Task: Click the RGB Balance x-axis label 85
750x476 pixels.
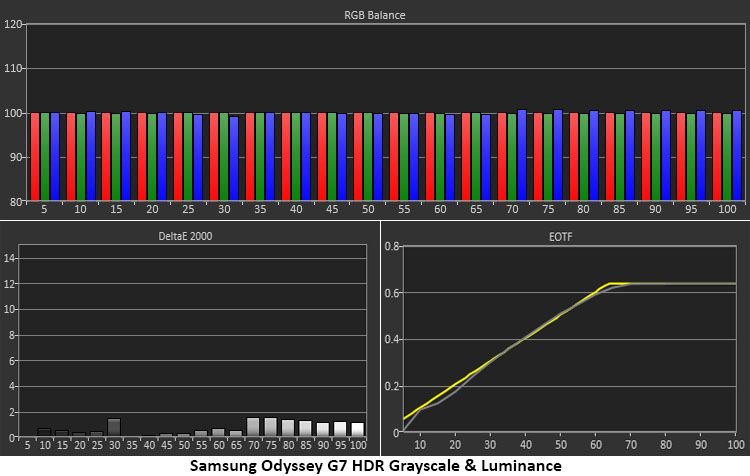Action: pyautogui.click(x=619, y=209)
